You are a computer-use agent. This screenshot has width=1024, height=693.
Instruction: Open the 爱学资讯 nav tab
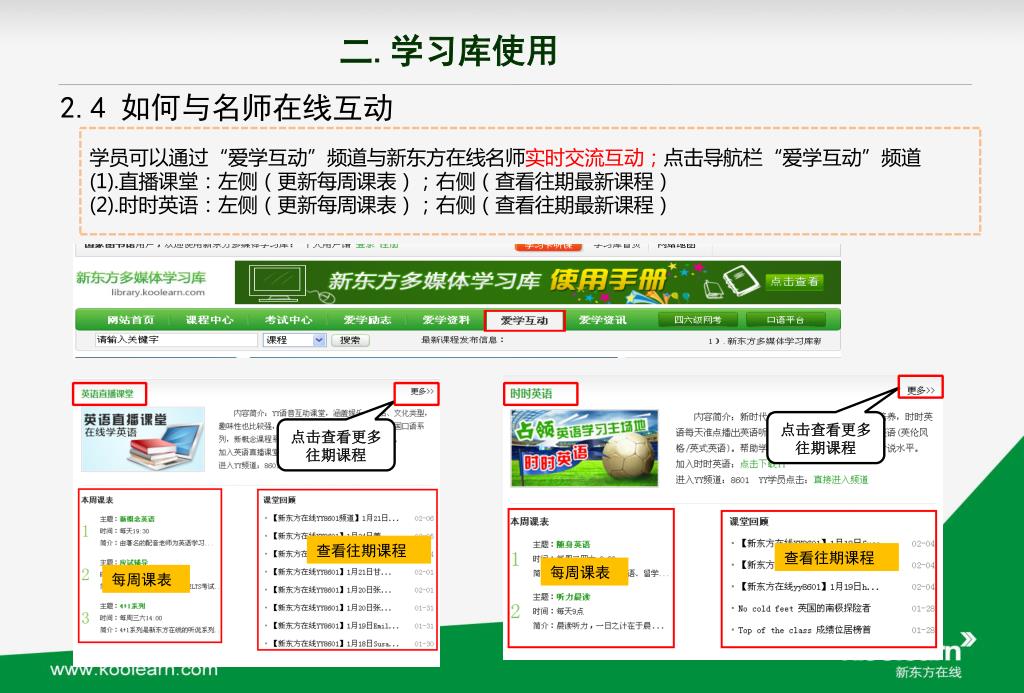coord(603,320)
